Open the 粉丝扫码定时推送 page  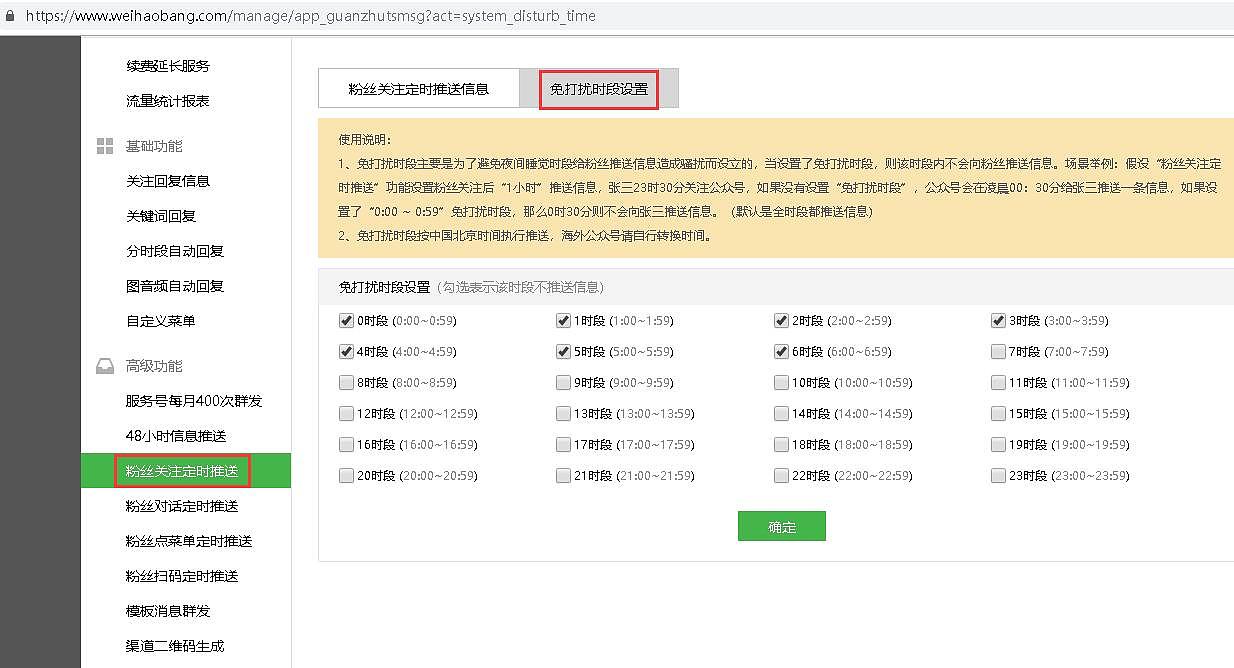point(182,575)
